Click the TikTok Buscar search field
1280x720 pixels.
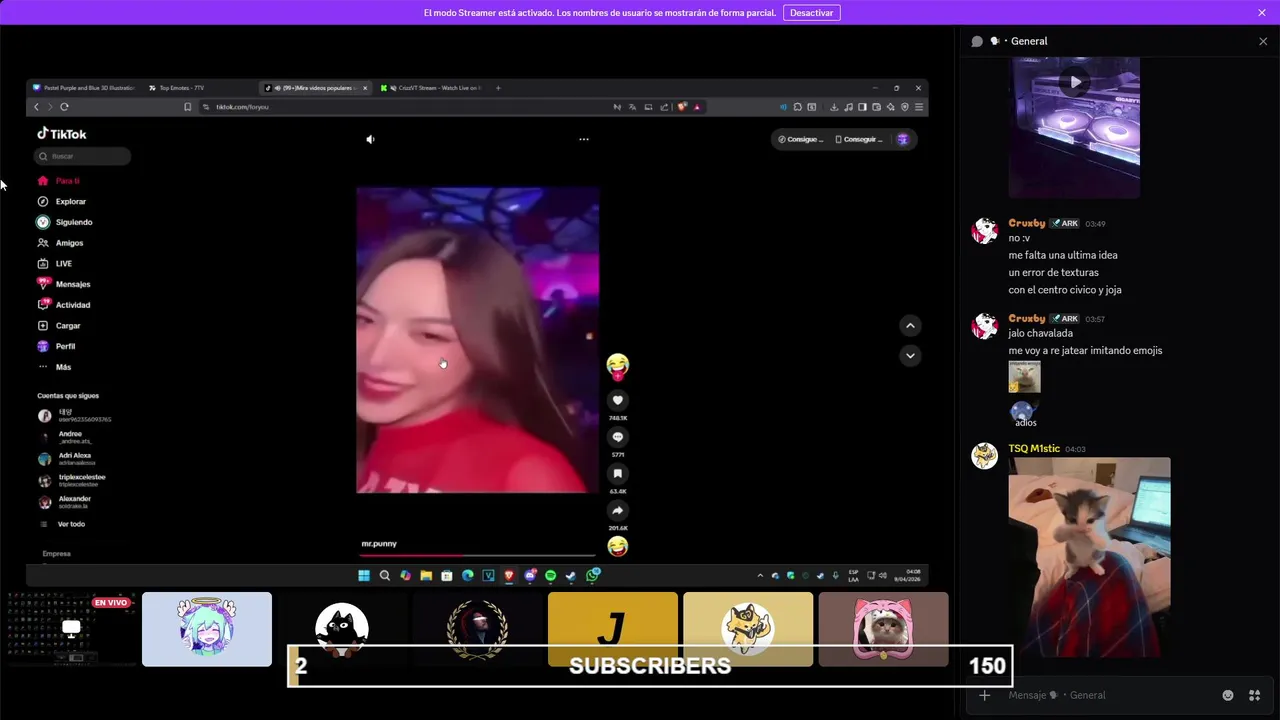pos(83,156)
